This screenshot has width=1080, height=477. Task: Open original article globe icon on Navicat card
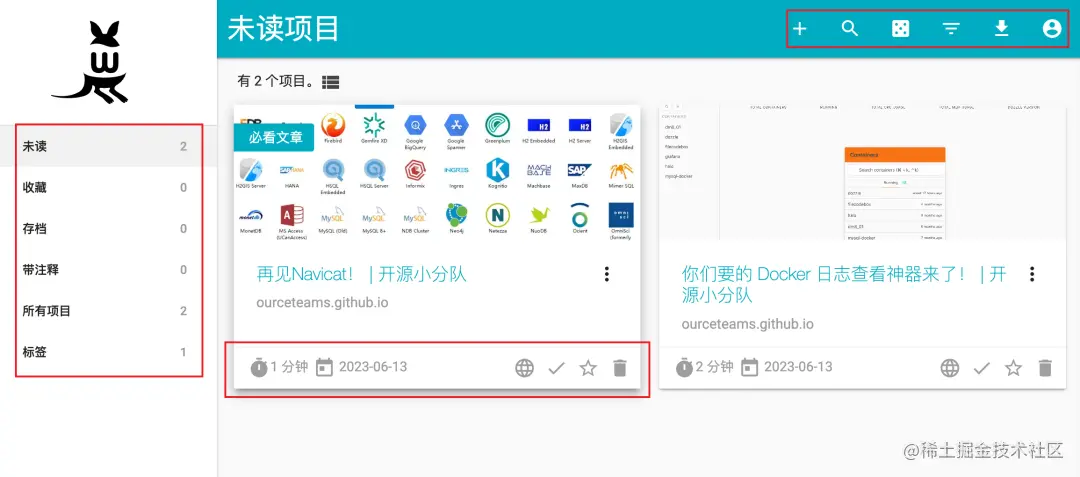(x=525, y=368)
